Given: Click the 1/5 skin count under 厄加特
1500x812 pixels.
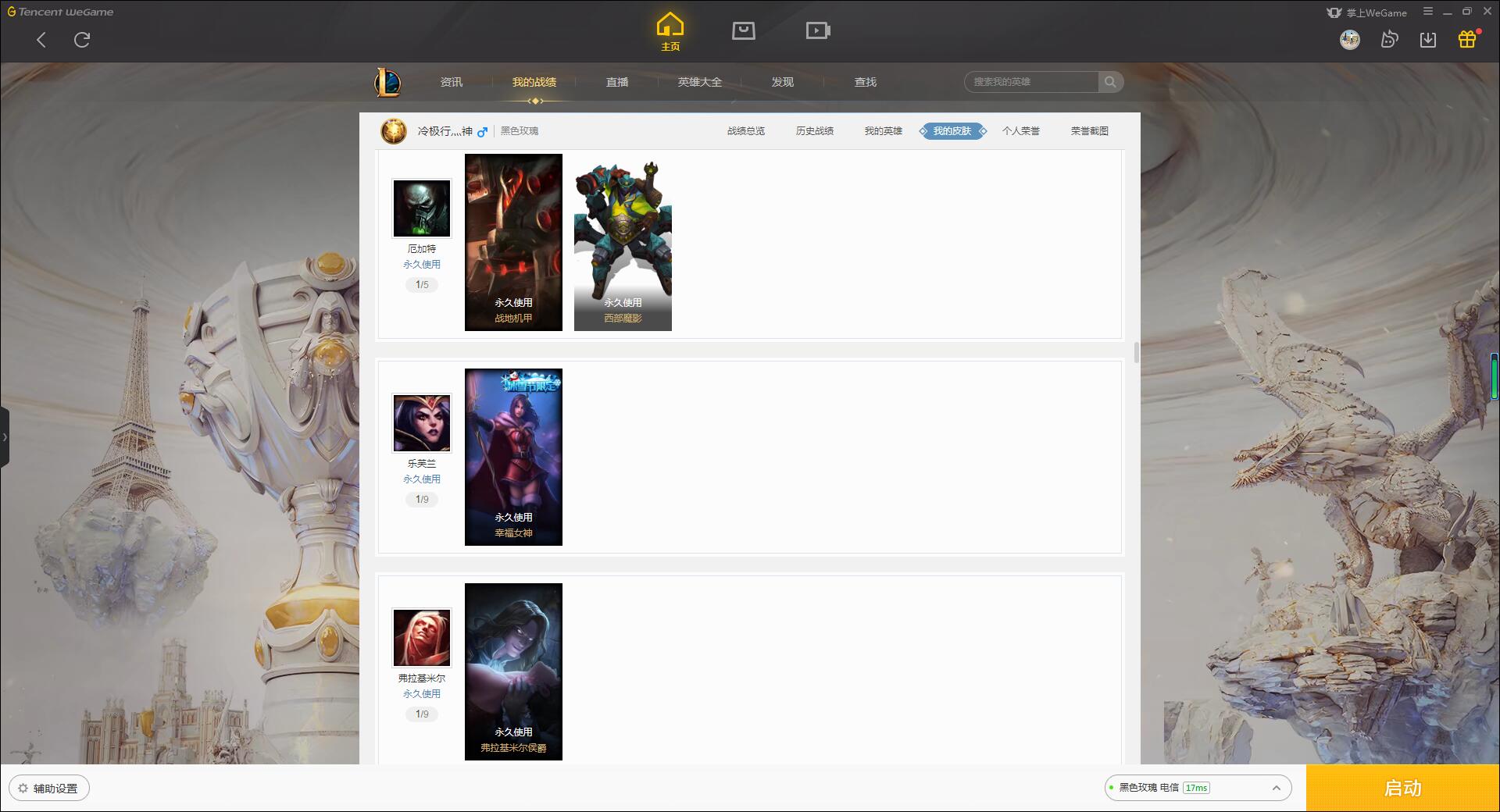Looking at the screenshot, I should (422, 285).
